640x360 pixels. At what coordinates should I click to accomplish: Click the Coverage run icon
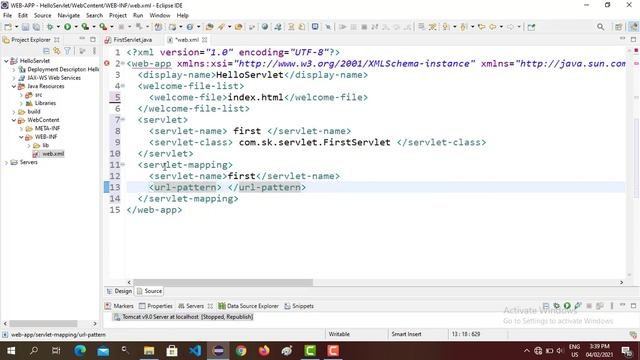[x=85, y=27]
